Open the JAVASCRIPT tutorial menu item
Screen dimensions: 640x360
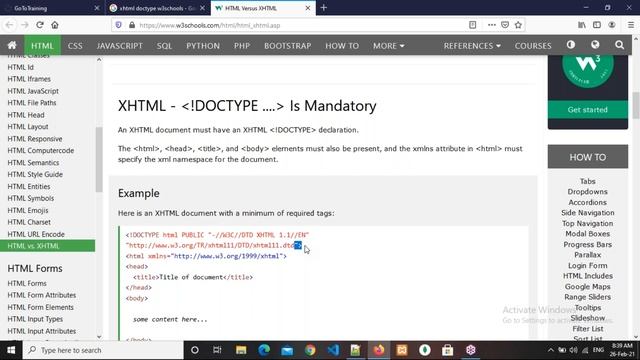pyautogui.click(x=120, y=46)
